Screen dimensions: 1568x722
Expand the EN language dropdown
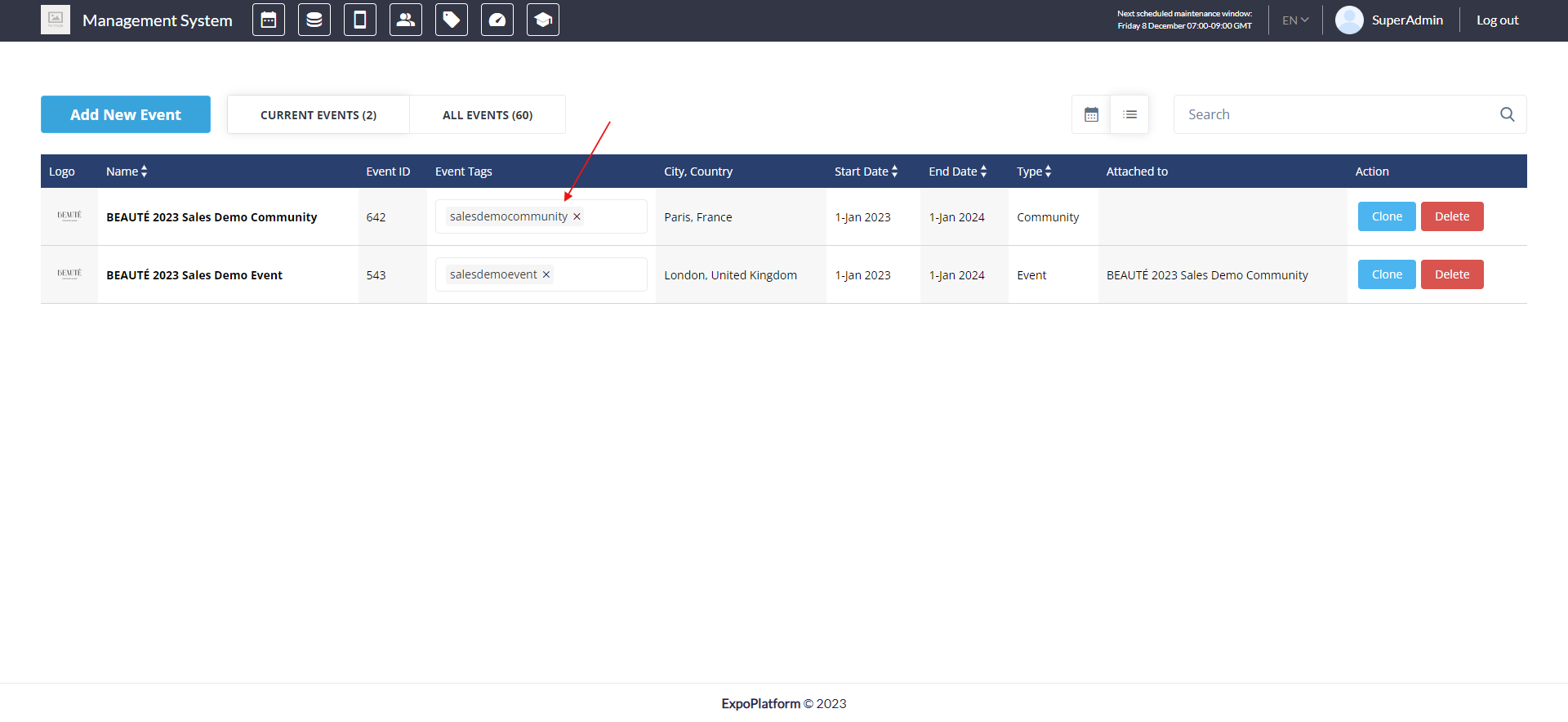pyautogui.click(x=1295, y=20)
